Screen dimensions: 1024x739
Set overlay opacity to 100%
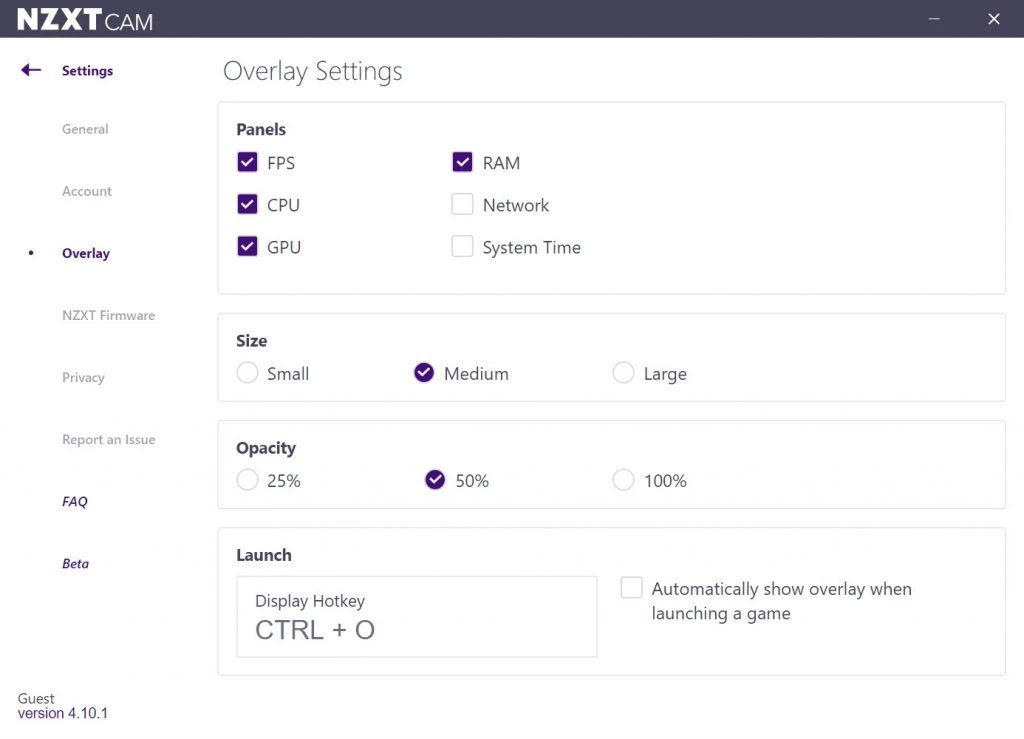pyautogui.click(x=624, y=480)
